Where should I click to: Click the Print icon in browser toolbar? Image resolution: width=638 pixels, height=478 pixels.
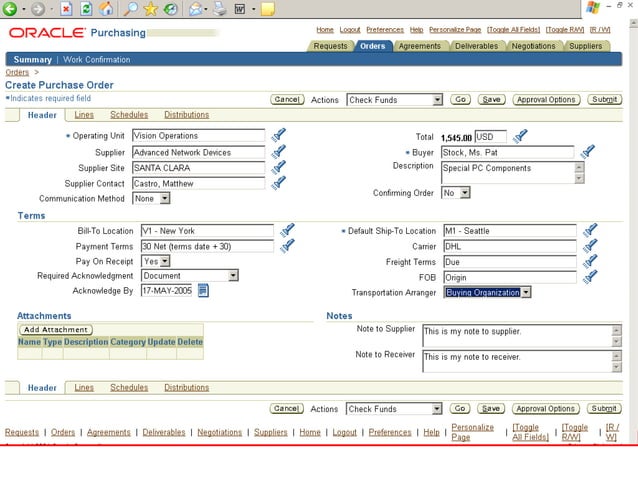(x=218, y=9)
